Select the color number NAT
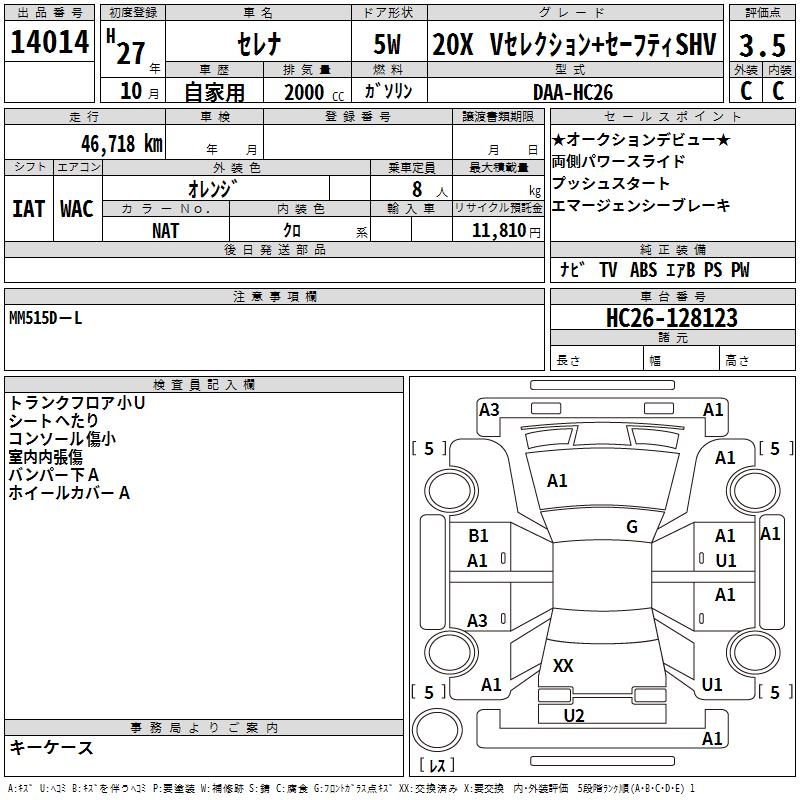 click(165, 231)
